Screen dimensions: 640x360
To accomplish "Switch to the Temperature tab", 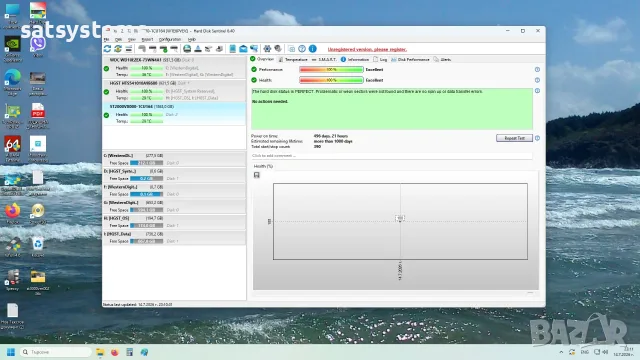I will [x=293, y=60].
